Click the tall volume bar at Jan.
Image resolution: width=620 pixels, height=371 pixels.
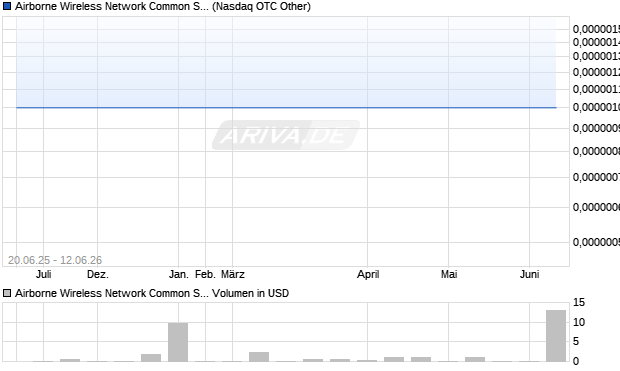[x=178, y=342]
